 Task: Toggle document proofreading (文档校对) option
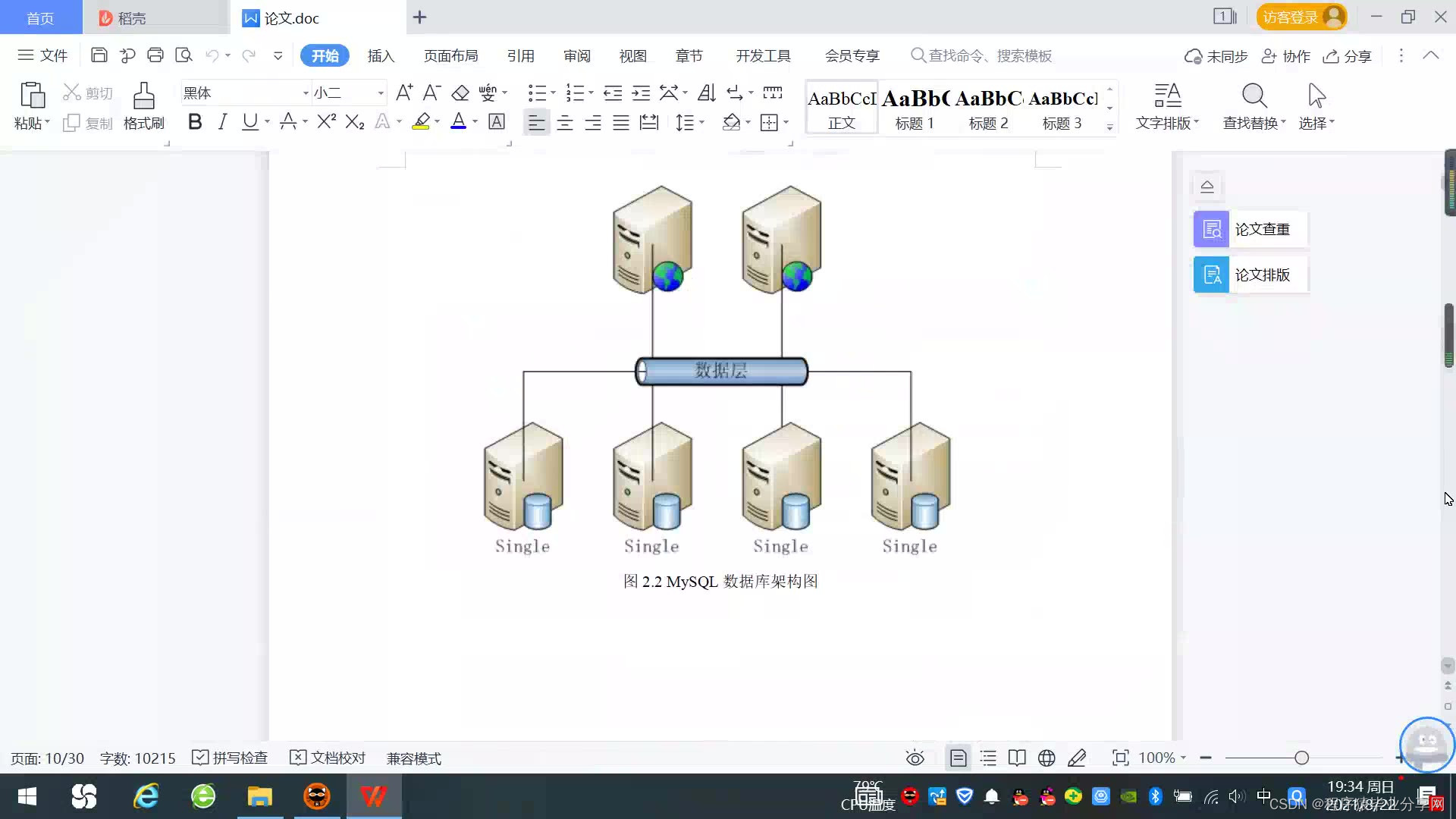[328, 758]
